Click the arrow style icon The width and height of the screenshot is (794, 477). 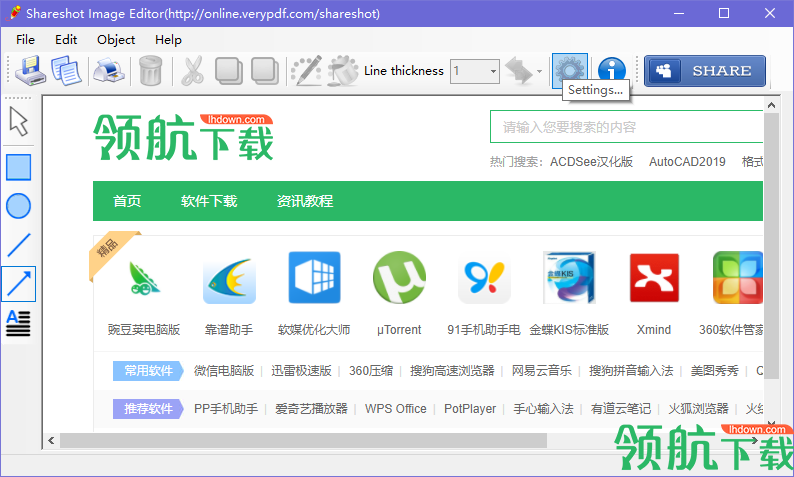(x=518, y=71)
